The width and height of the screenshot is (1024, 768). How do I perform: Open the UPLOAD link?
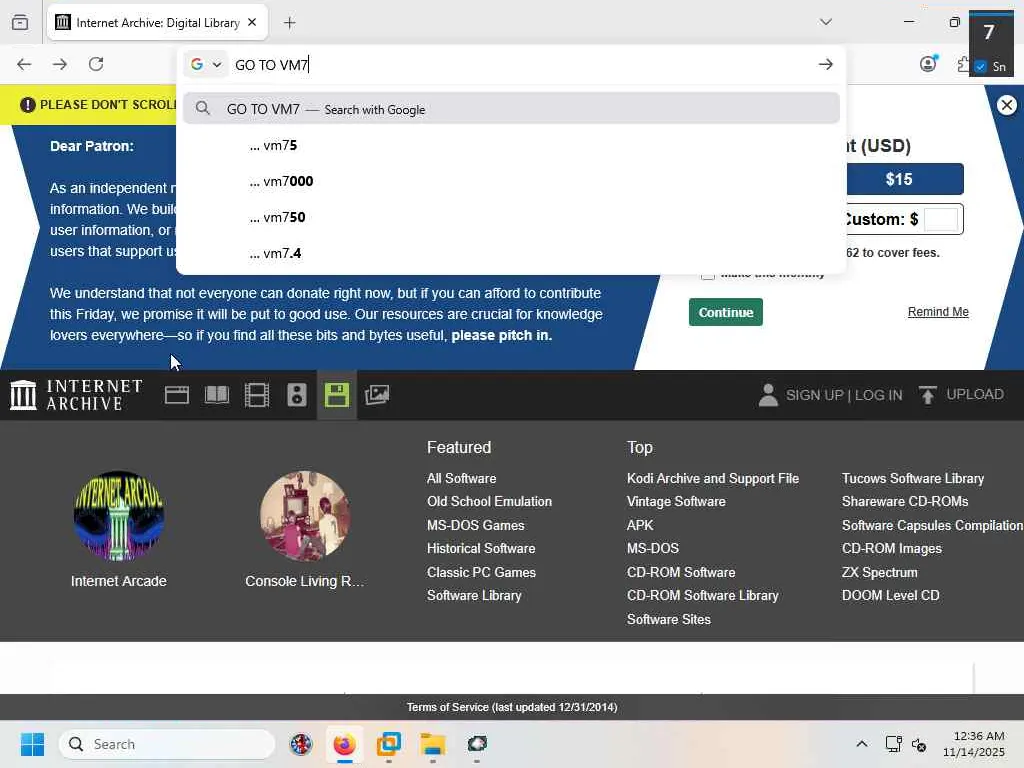point(975,394)
